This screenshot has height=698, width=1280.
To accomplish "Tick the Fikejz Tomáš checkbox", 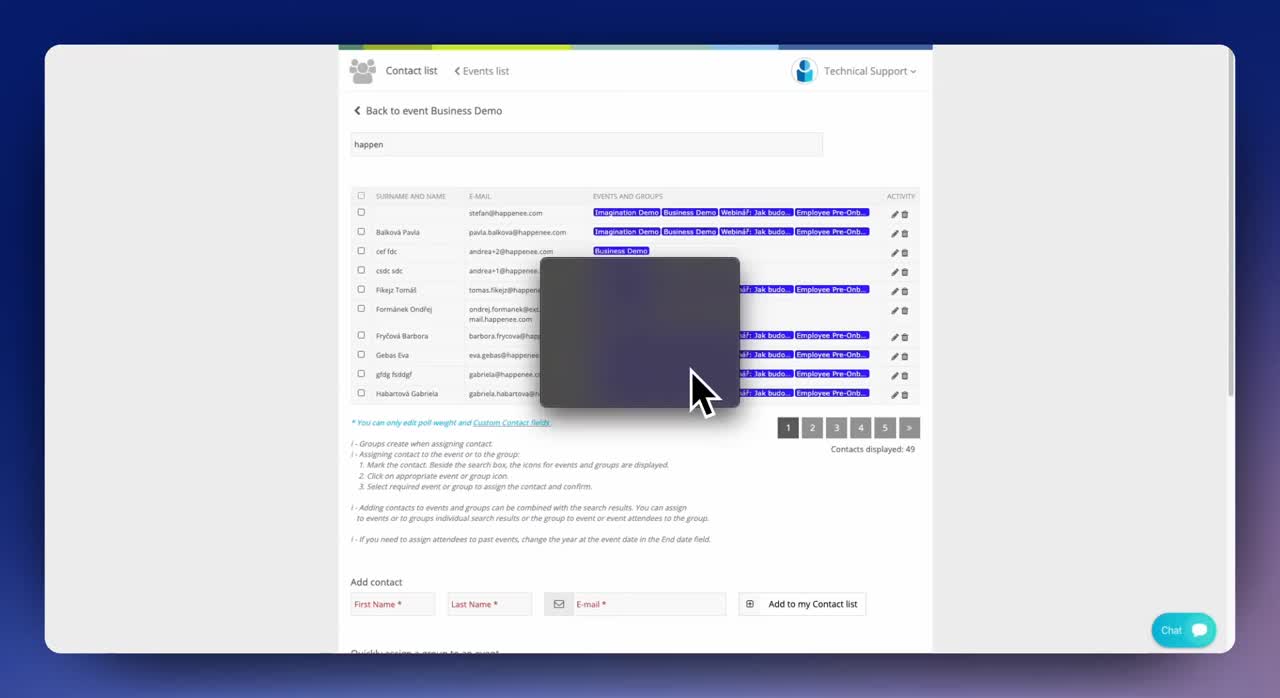I will (x=361, y=289).
